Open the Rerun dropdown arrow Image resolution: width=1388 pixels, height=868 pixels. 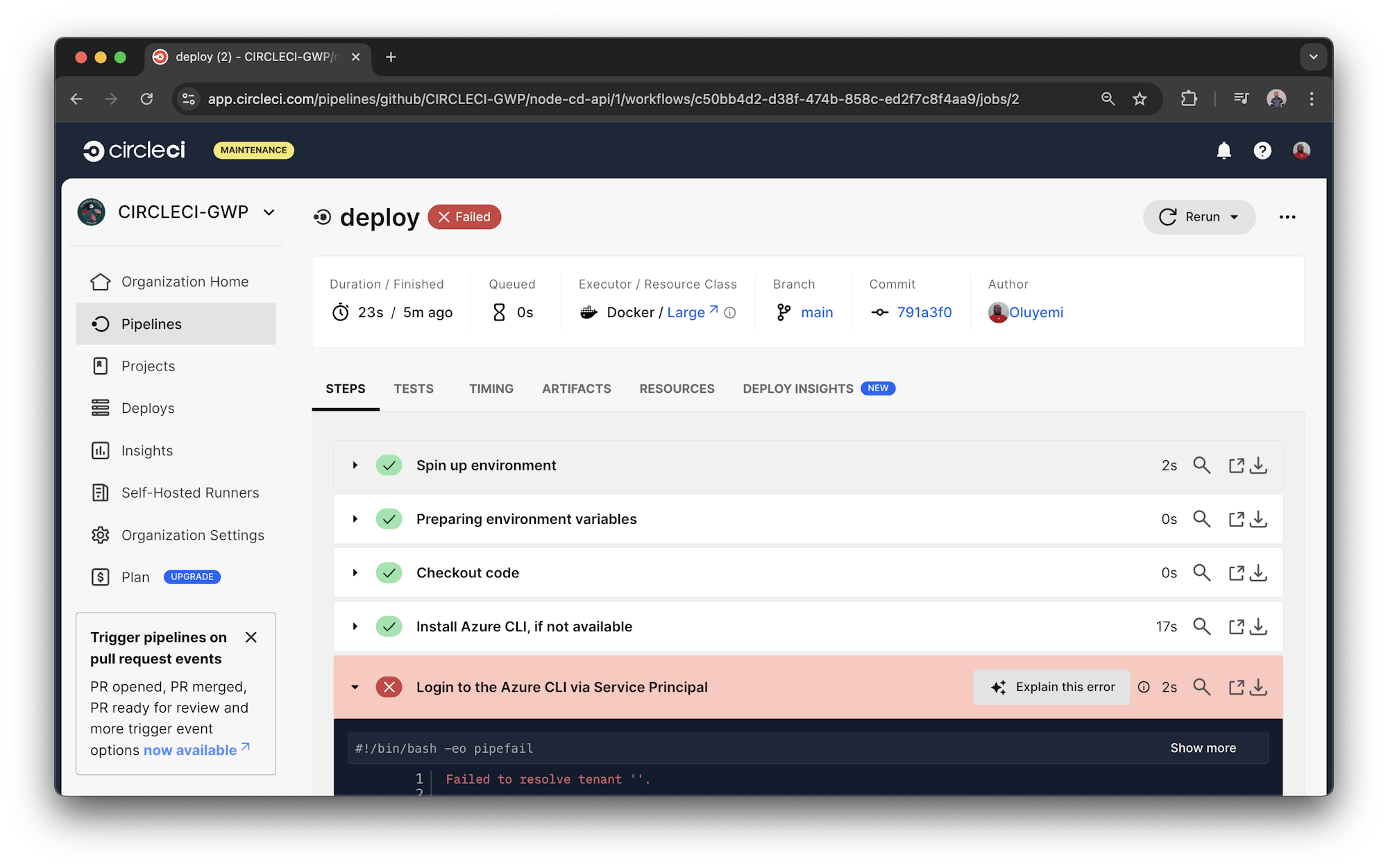coord(1234,216)
